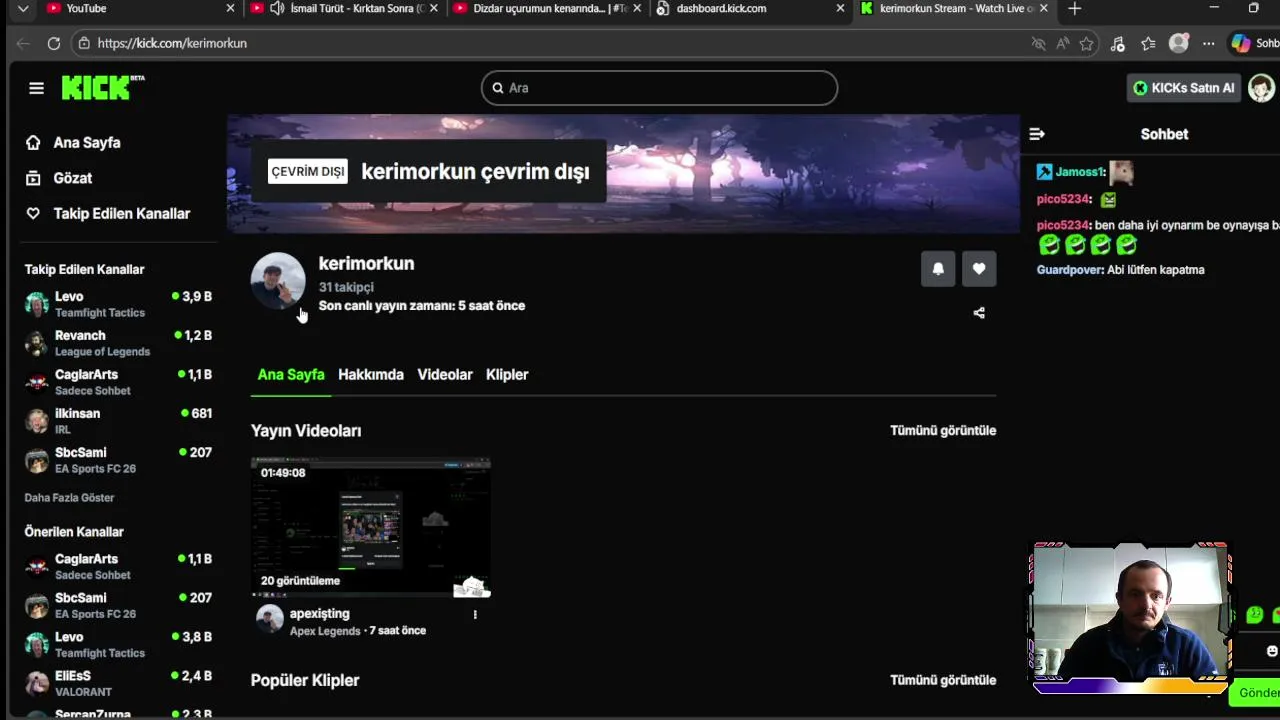Open EliEsS VALORANT channel in sidebar
This screenshot has height=720, width=1280.
click(118, 684)
